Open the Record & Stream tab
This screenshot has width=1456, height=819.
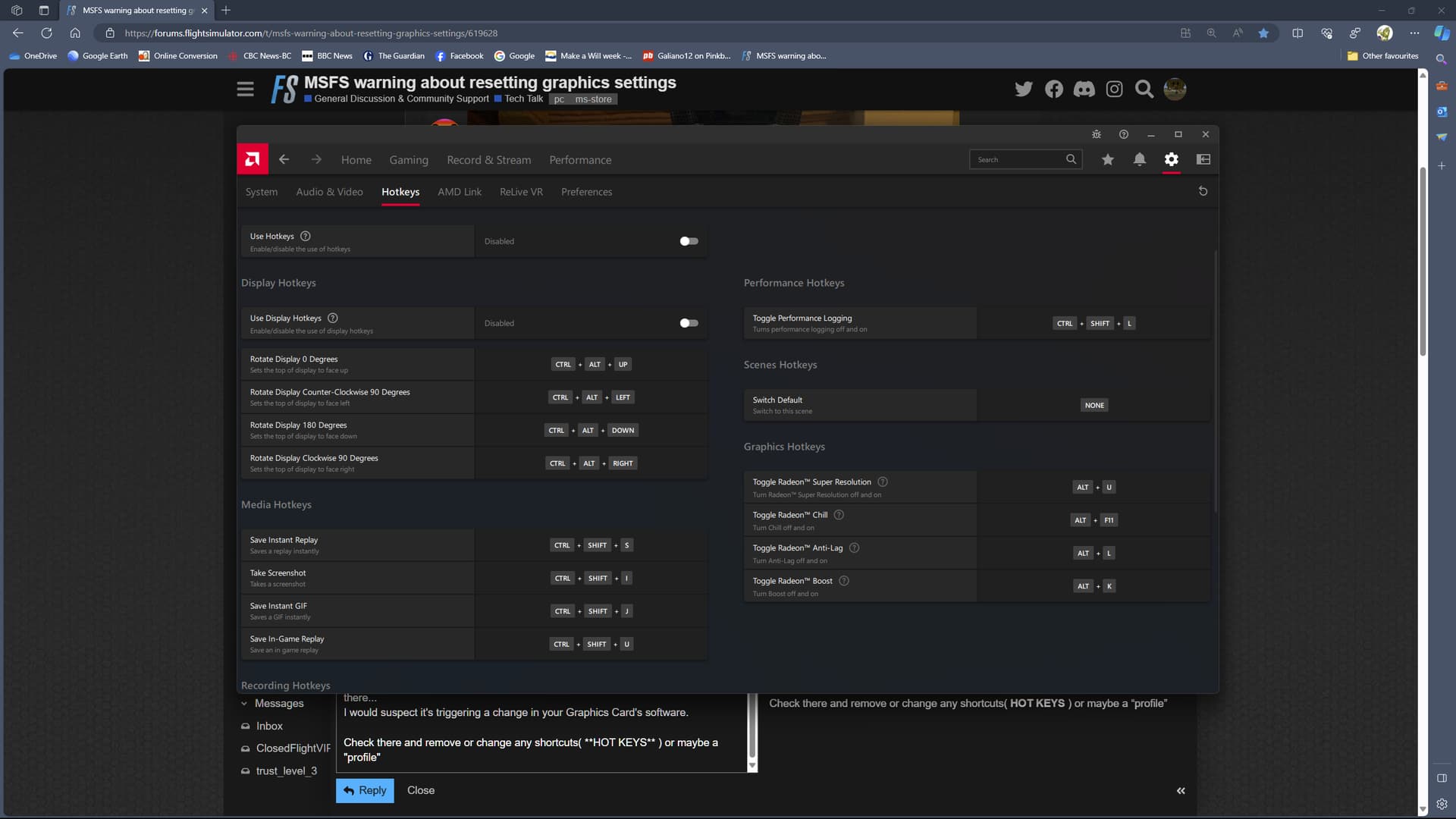coord(489,160)
